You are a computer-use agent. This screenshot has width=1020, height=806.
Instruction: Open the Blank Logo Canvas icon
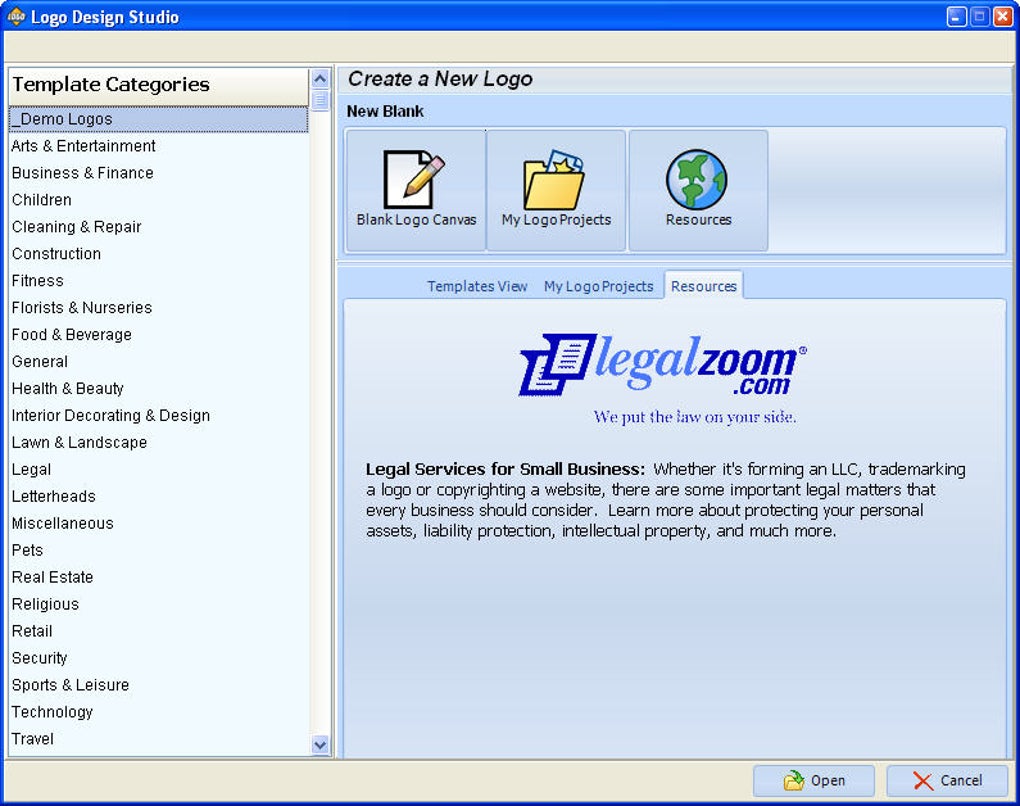416,190
